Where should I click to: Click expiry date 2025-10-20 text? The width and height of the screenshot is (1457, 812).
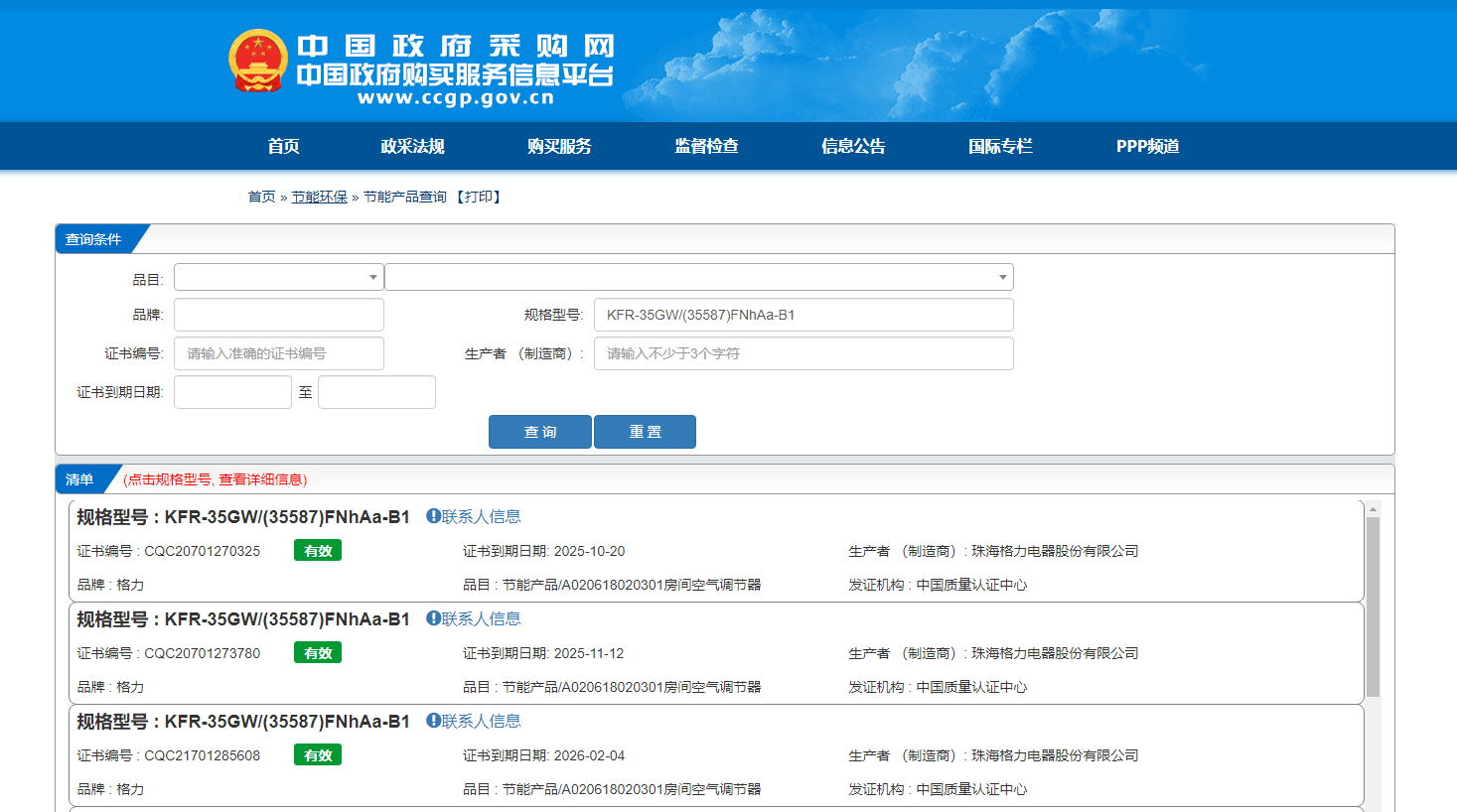click(x=590, y=551)
